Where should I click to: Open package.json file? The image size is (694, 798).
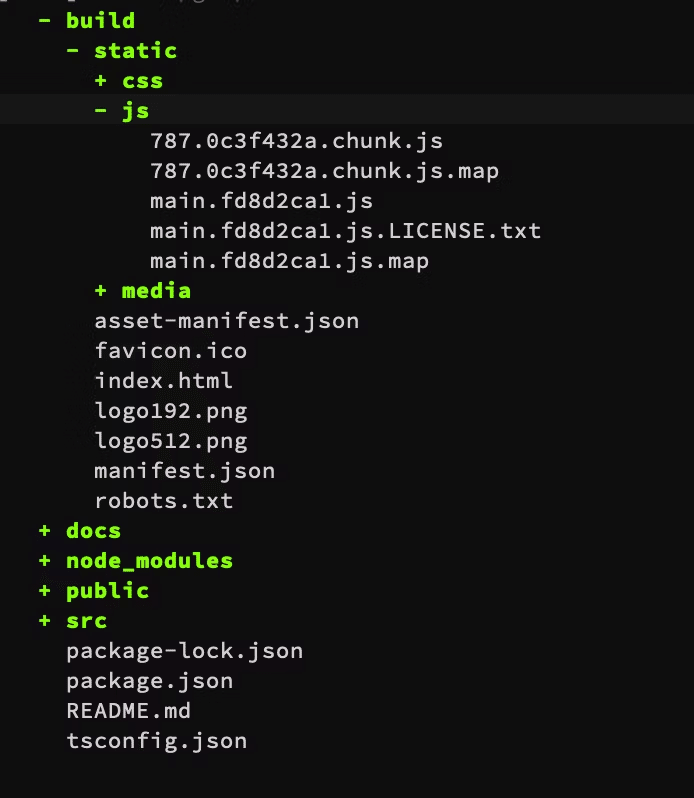[149, 681]
